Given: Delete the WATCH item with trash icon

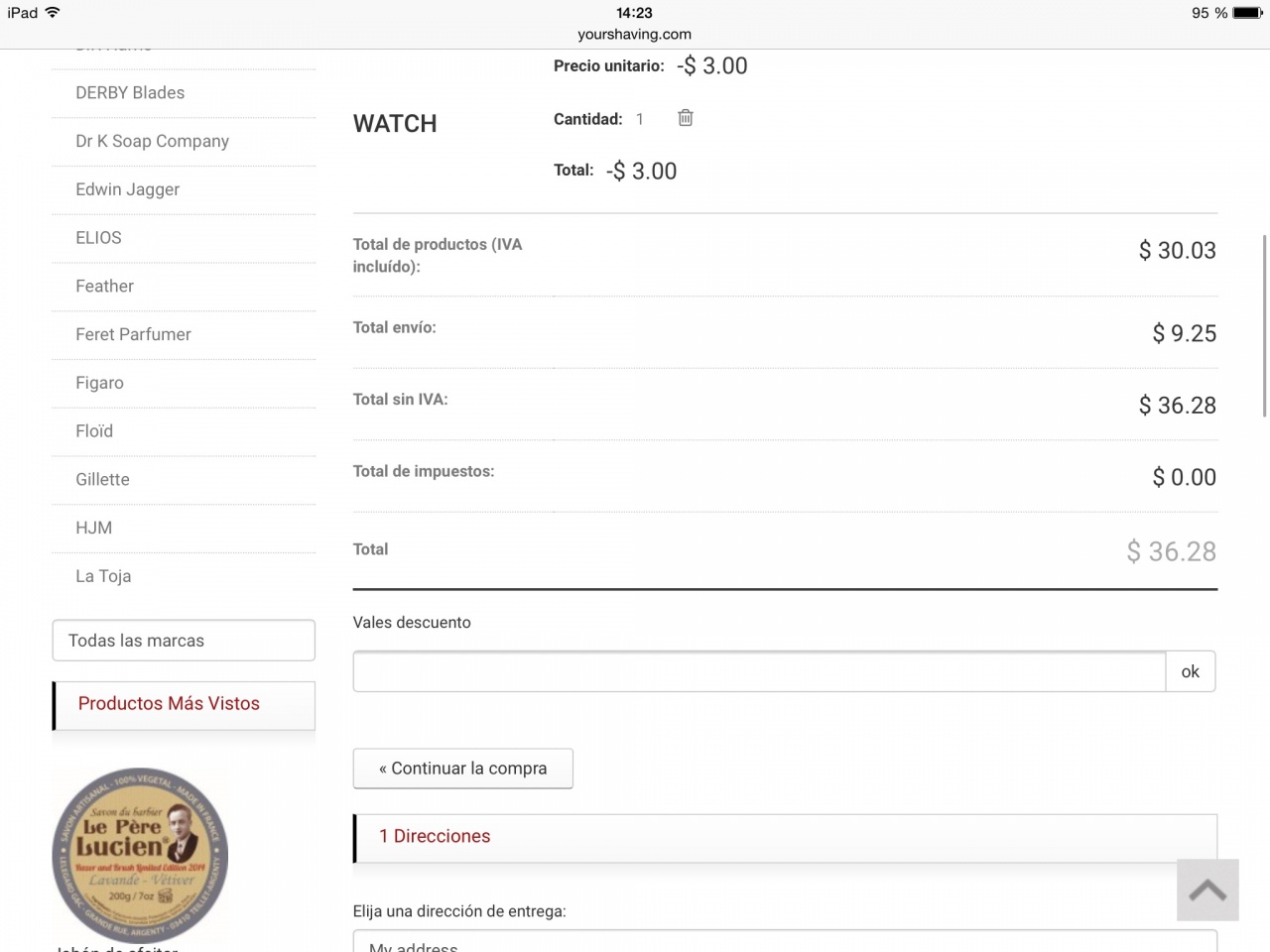Looking at the screenshot, I should (x=685, y=118).
